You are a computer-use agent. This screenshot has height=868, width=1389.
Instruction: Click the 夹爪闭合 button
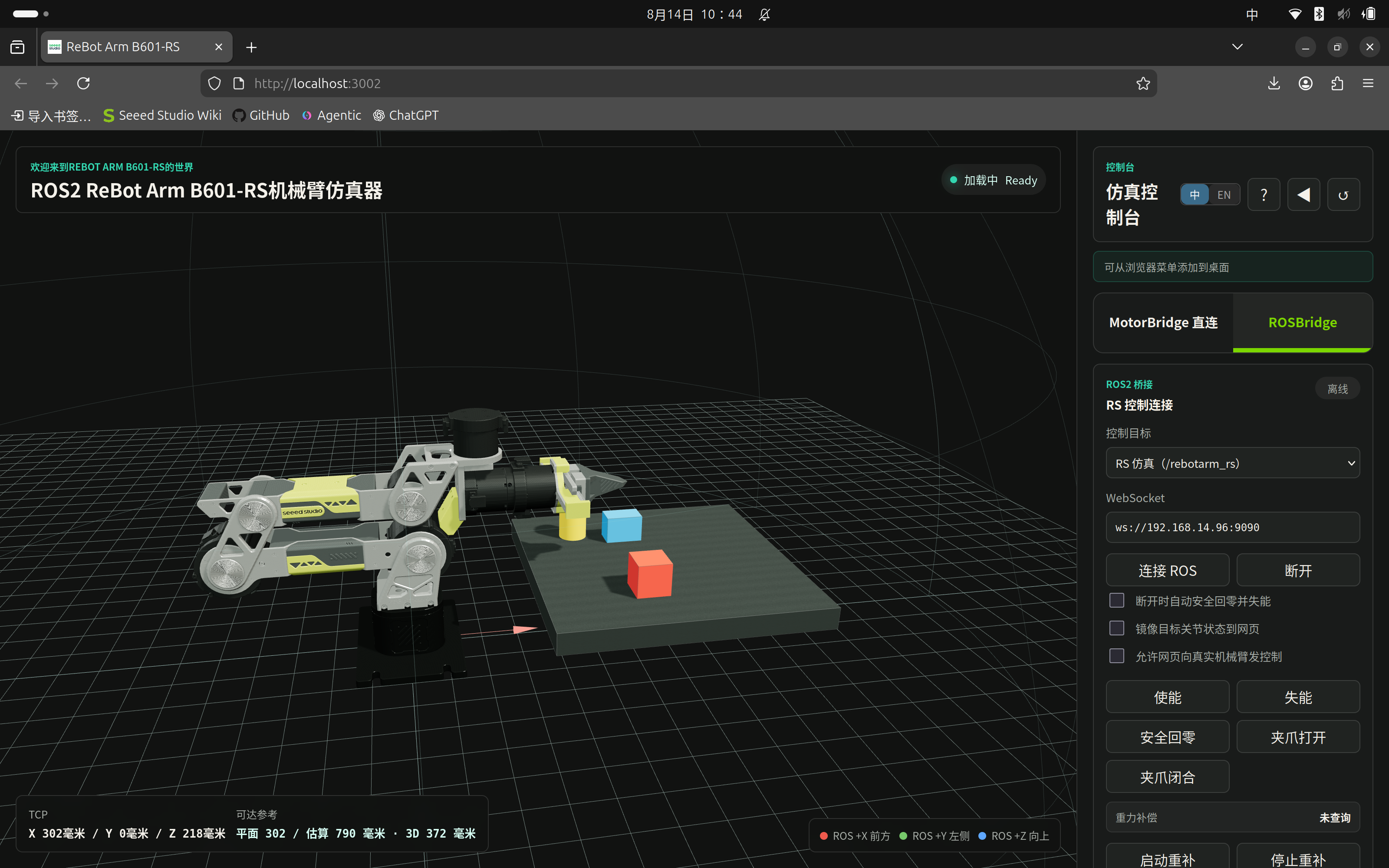[x=1168, y=777]
